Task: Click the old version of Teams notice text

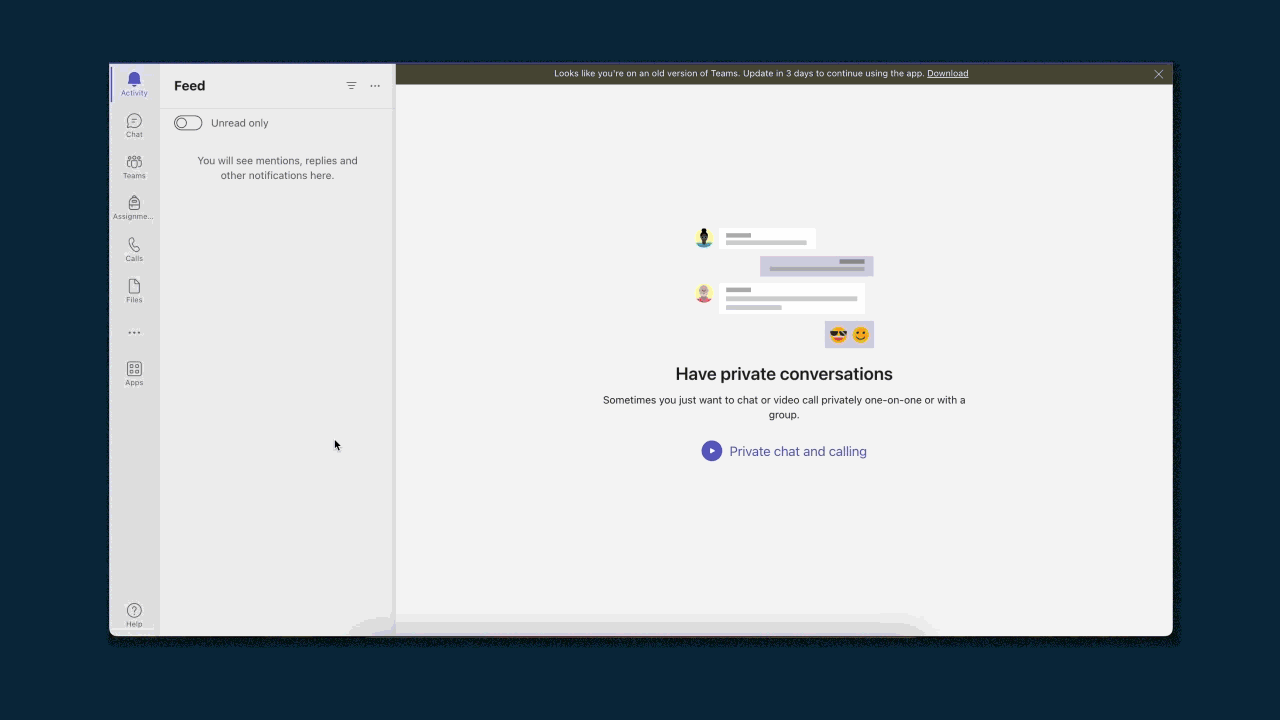Action: coord(739,73)
